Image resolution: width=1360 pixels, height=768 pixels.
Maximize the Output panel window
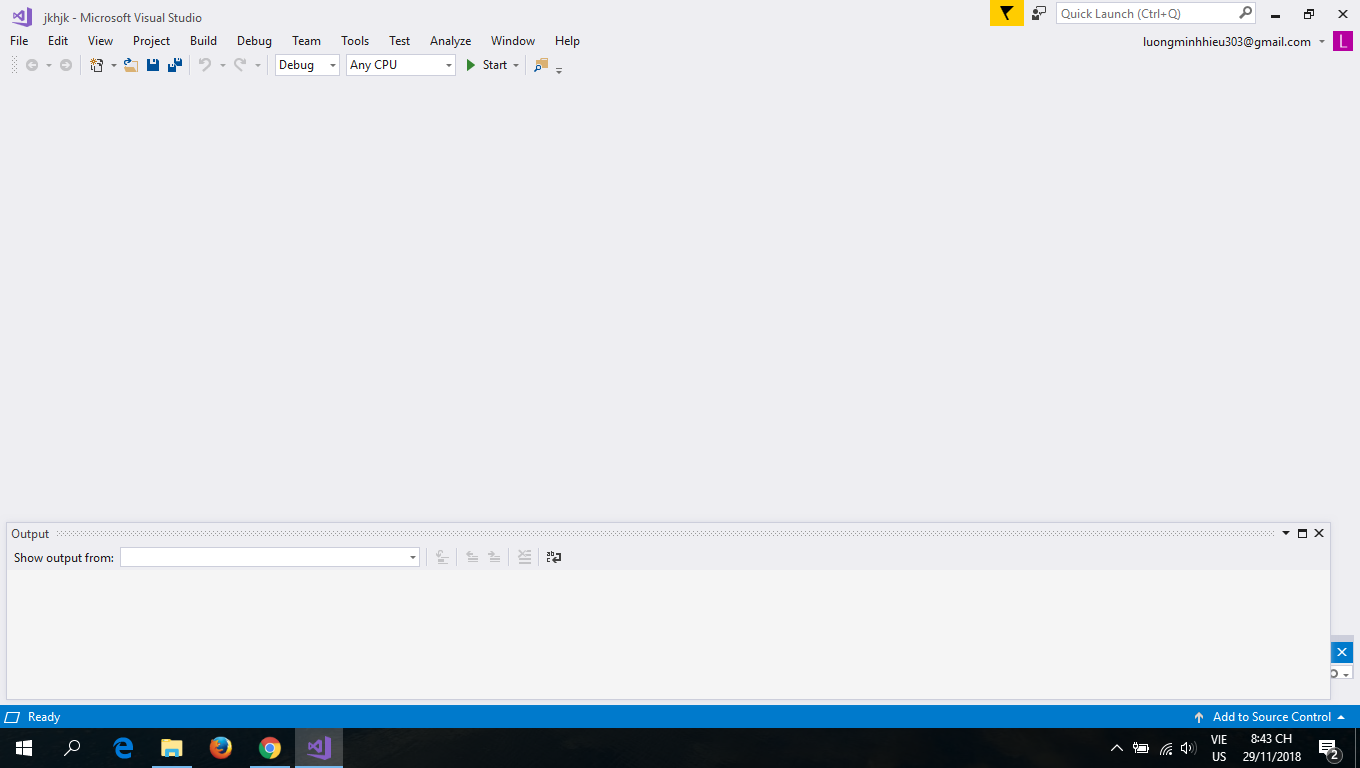tap(1302, 533)
